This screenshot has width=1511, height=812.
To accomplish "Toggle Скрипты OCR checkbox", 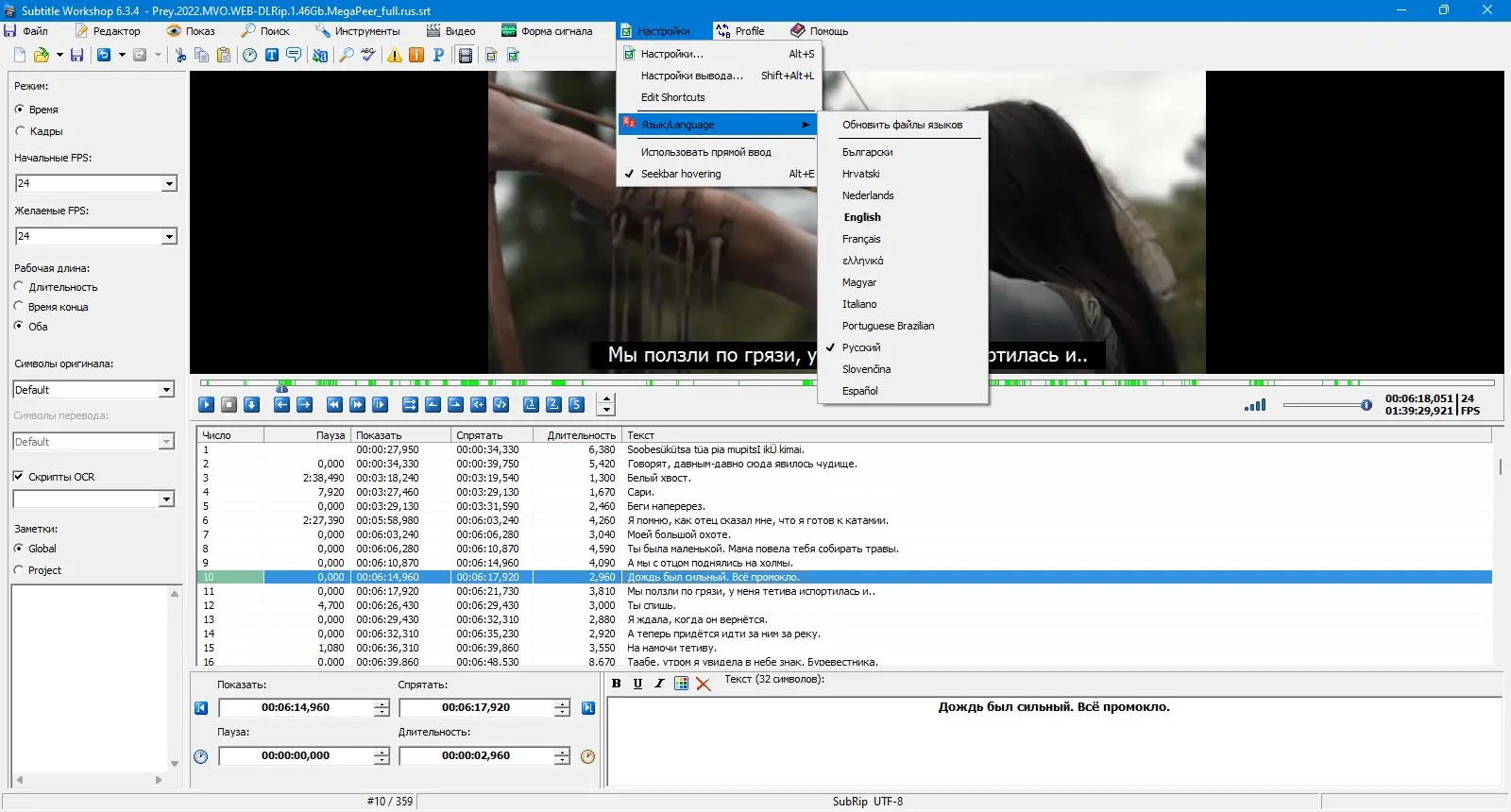I will point(18,477).
